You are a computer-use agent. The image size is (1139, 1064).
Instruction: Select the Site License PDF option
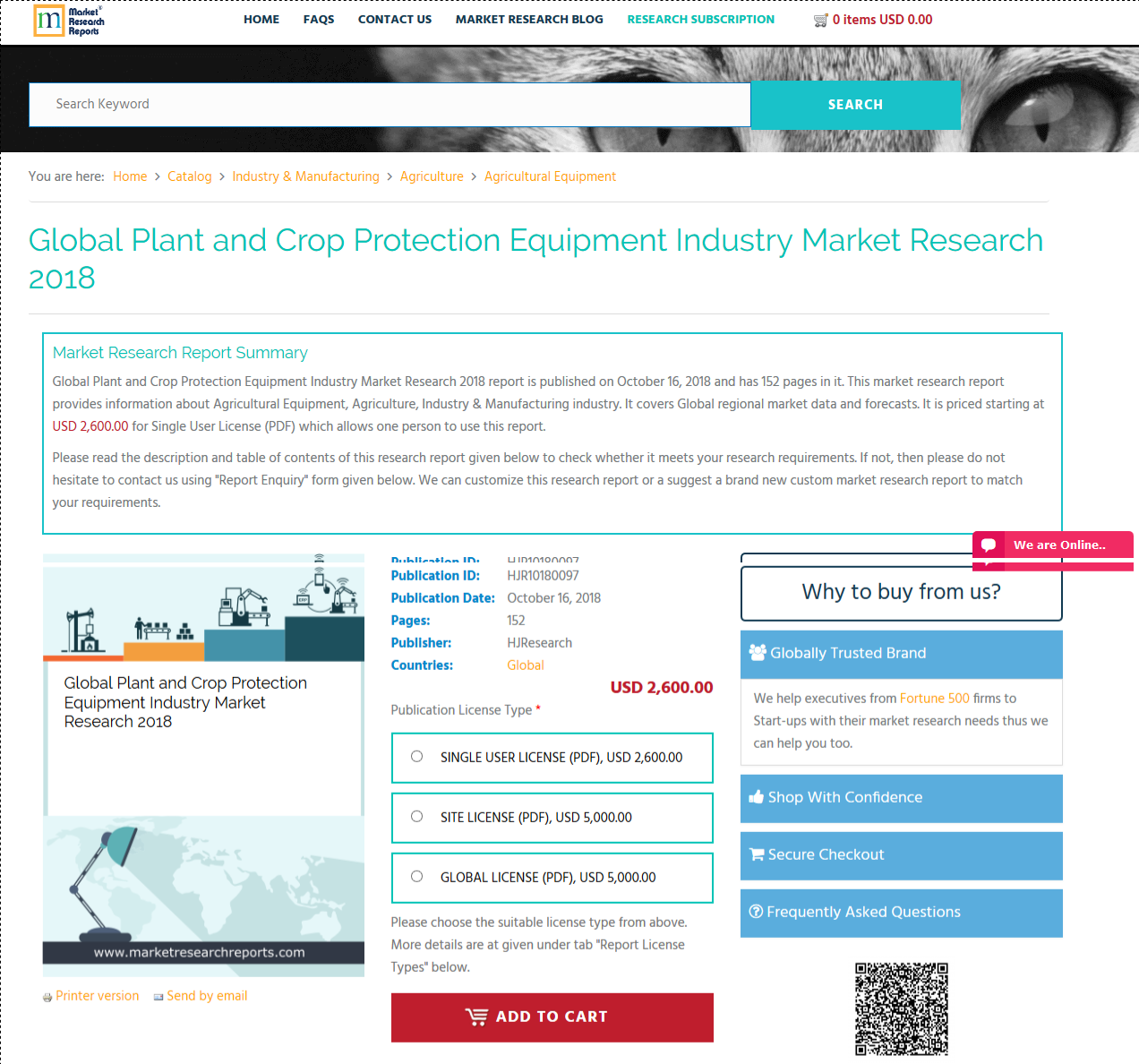[416, 816]
